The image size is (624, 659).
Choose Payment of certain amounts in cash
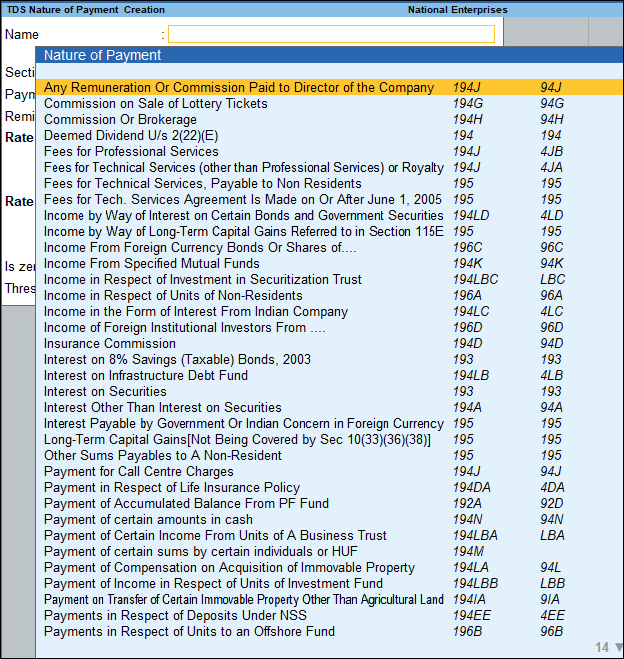(x=329, y=519)
